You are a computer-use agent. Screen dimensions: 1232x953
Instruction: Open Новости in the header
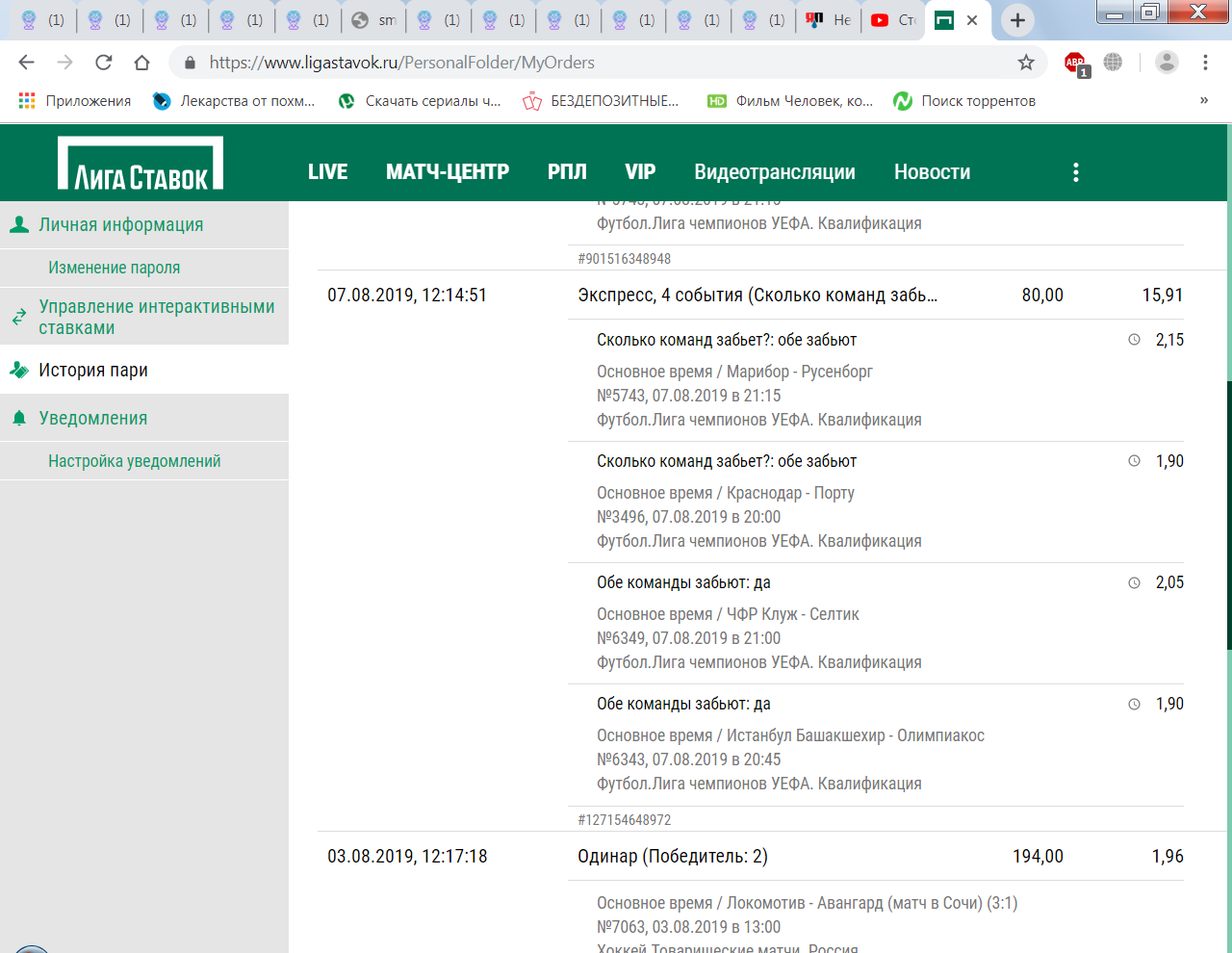click(x=932, y=172)
